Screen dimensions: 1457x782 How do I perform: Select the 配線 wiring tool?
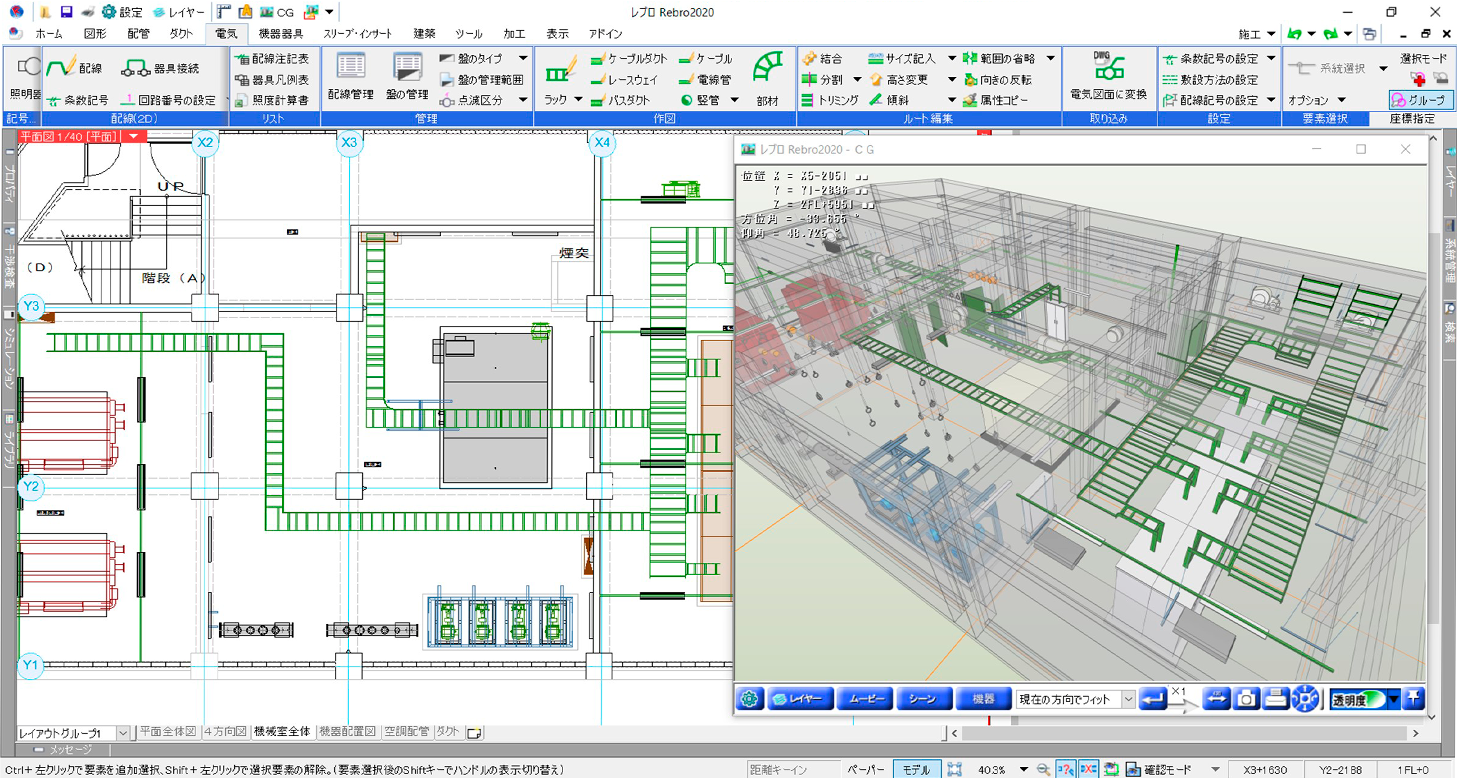(x=73, y=68)
